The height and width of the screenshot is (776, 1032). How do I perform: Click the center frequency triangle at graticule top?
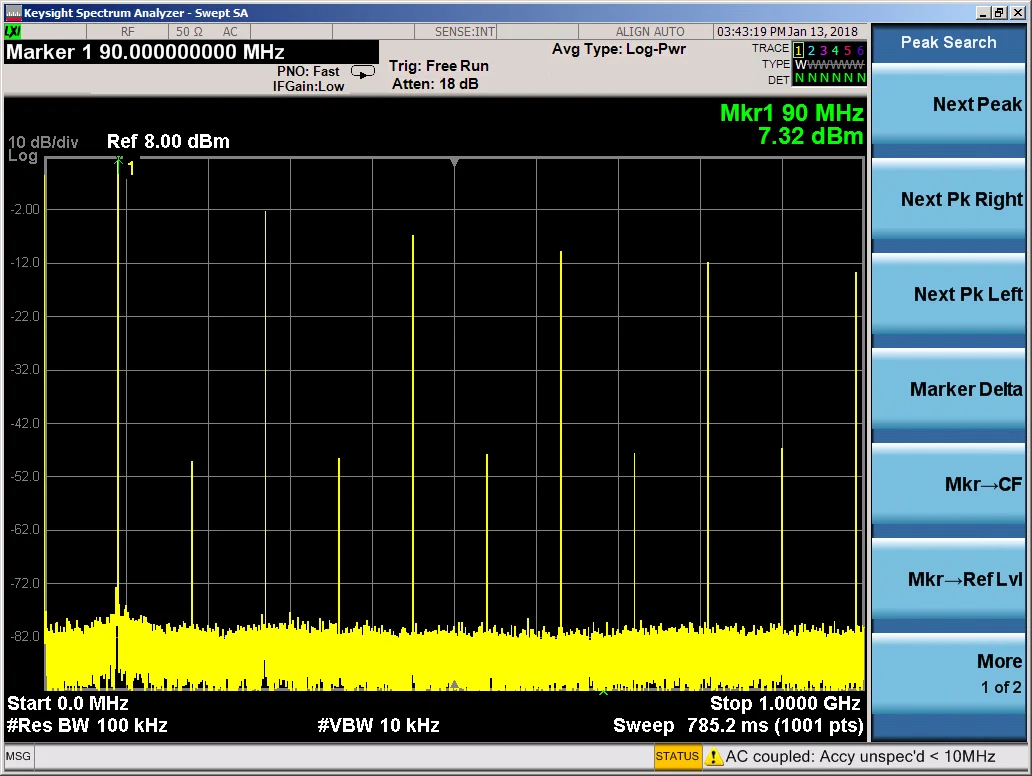pyautogui.click(x=454, y=162)
